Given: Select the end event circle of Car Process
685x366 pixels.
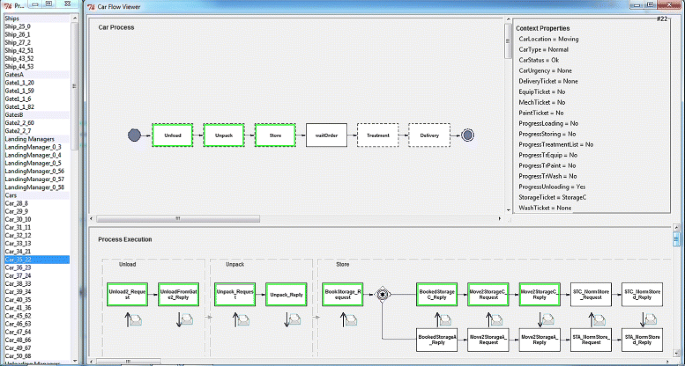Looking at the screenshot, I should [x=467, y=135].
